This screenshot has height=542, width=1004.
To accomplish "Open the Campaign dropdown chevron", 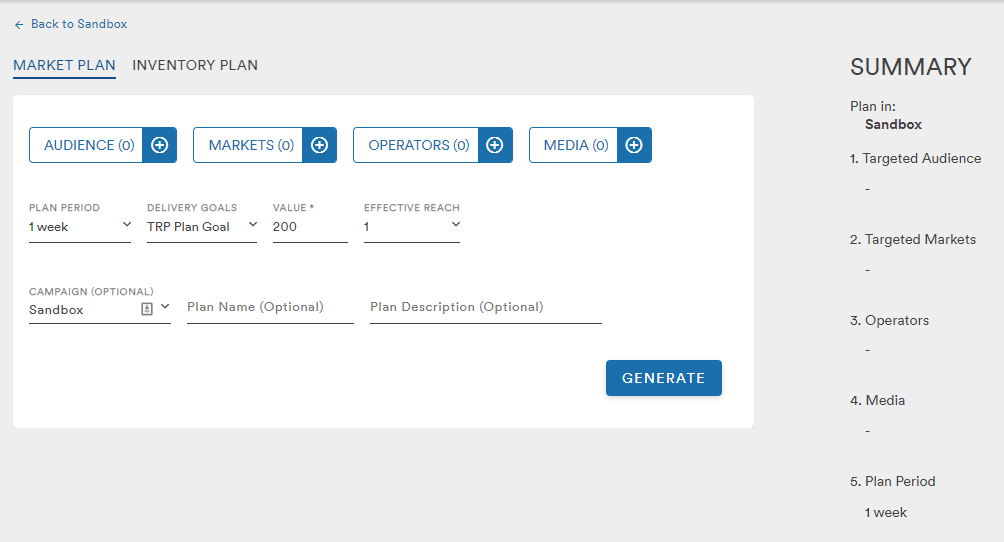I will [165, 306].
